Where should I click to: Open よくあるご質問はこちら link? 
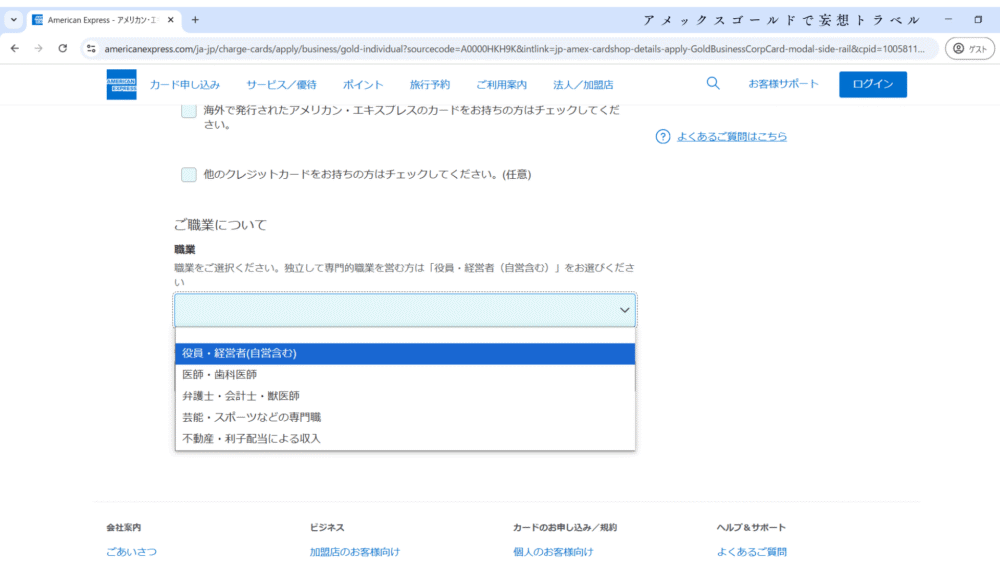732,136
